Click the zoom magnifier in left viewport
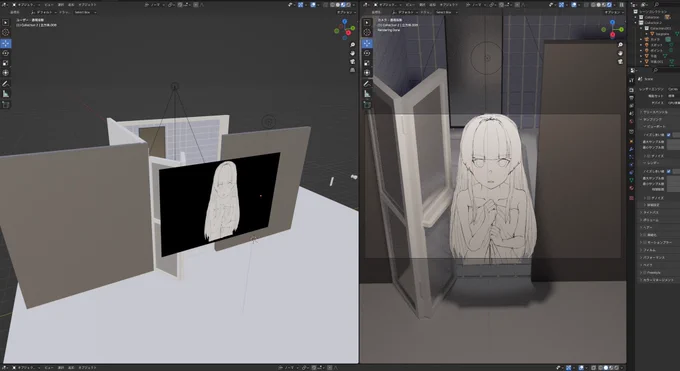Screen dimensions: 680x371 (x=353, y=45)
